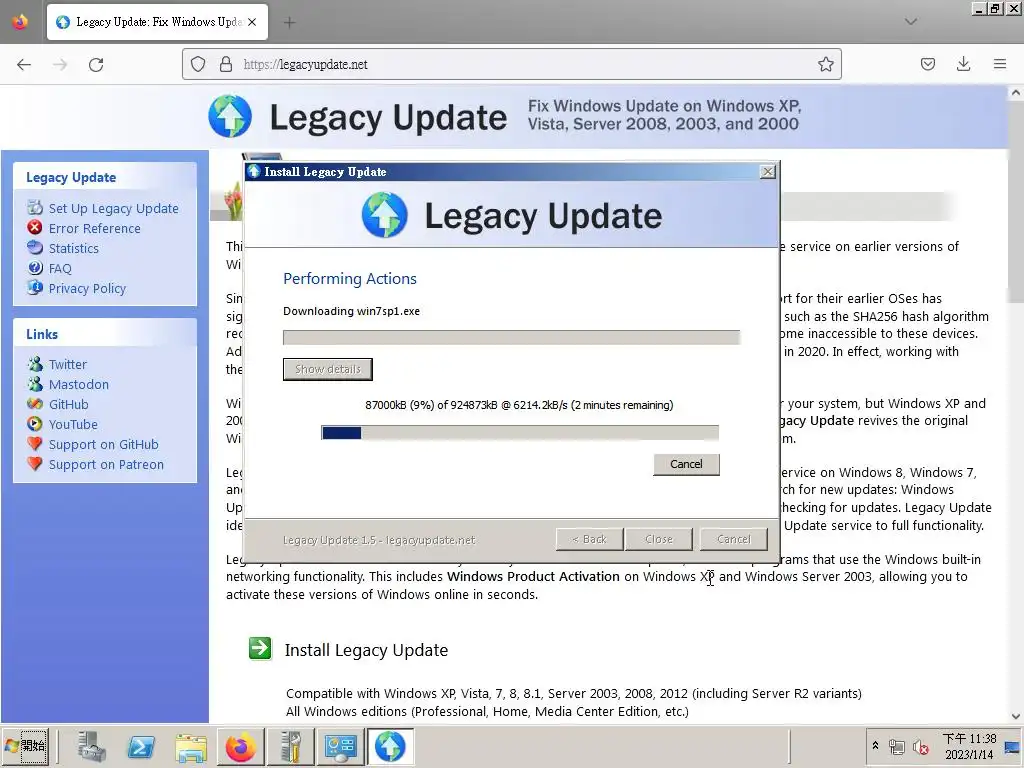This screenshot has width=1024, height=768.
Task: Open the Privacy Policy link
Action: 88,289
